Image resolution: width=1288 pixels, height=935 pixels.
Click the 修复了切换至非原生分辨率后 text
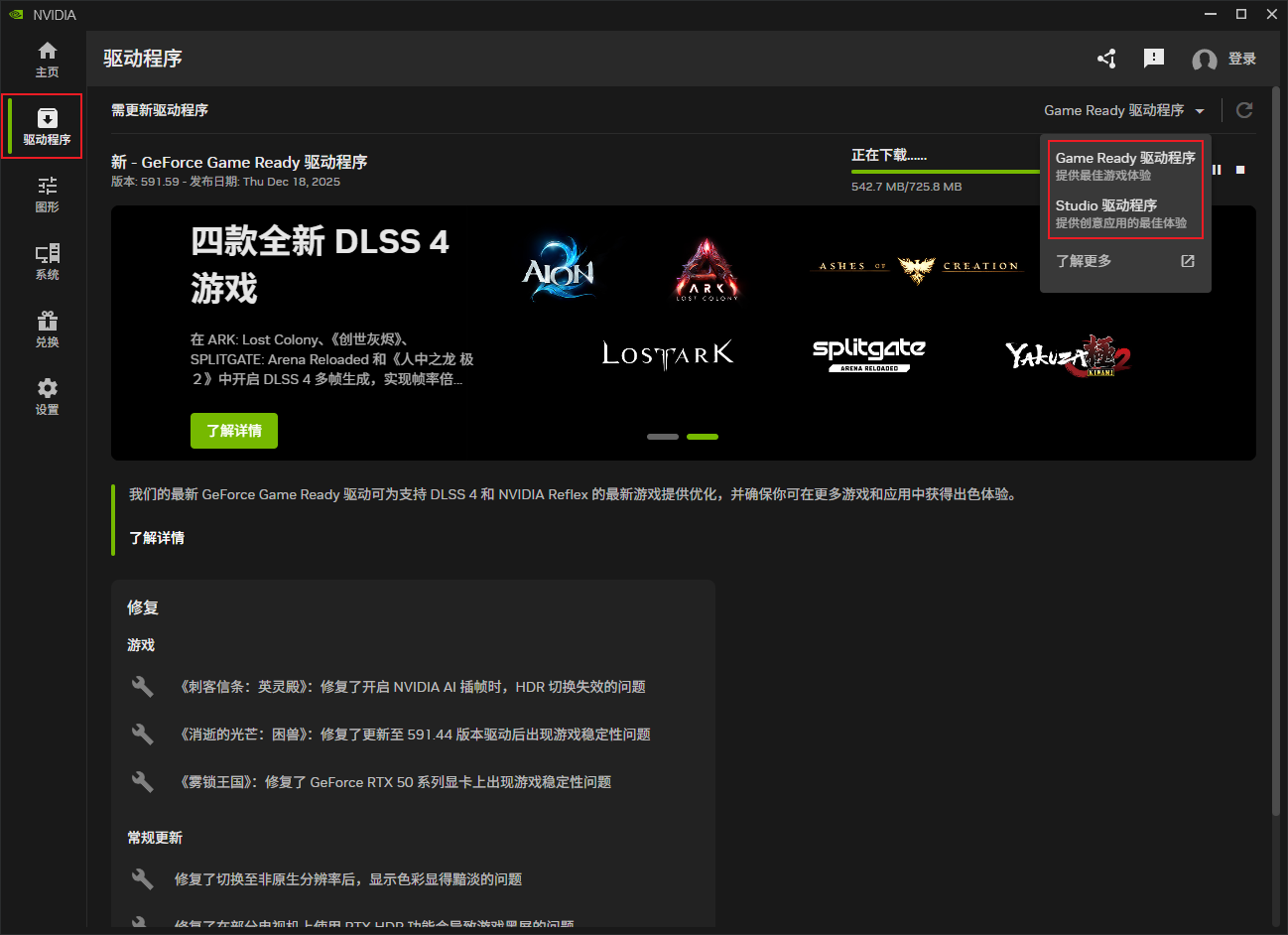click(x=348, y=879)
